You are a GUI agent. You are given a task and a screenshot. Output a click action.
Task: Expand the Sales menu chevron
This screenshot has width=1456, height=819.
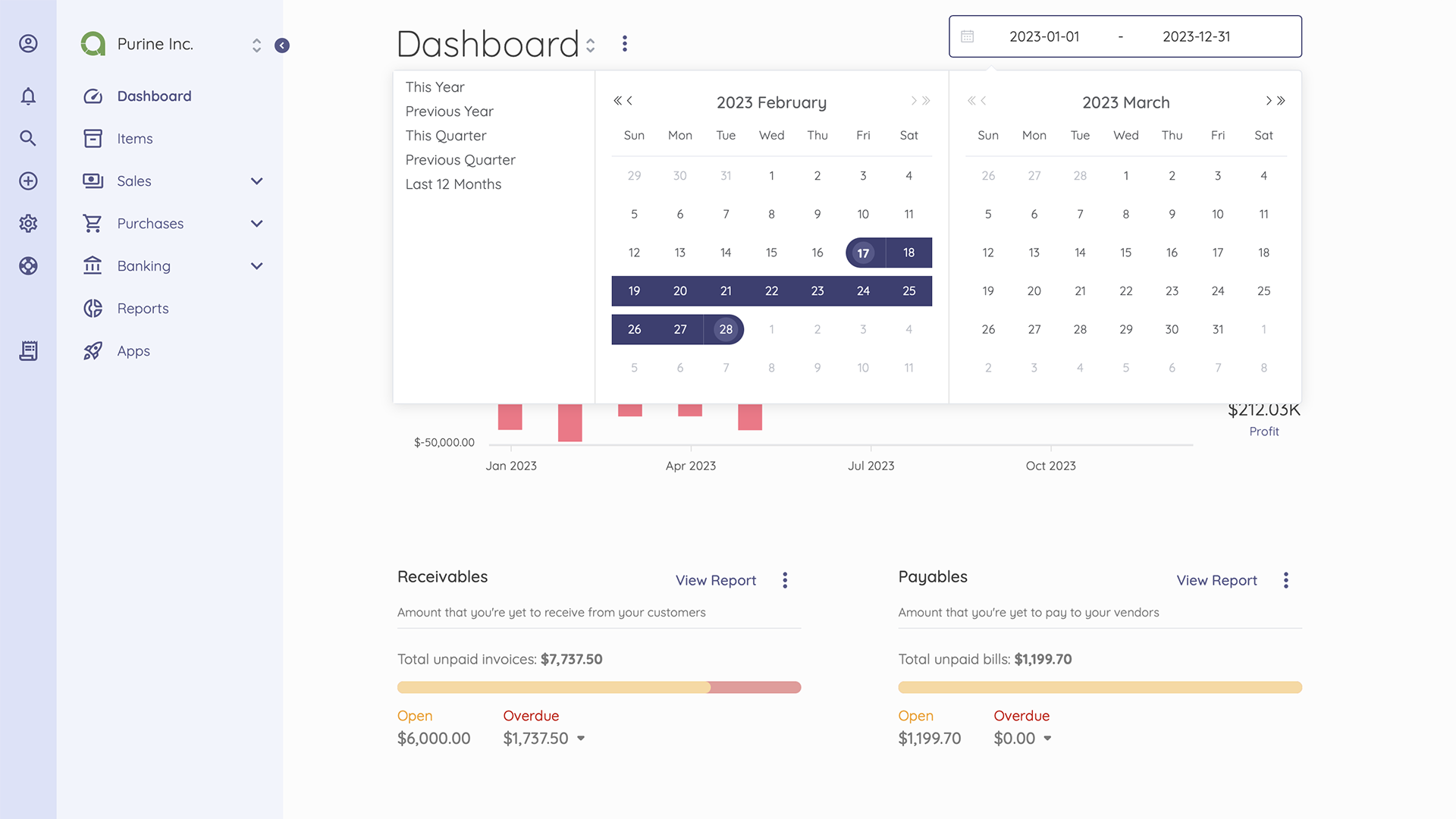257,180
